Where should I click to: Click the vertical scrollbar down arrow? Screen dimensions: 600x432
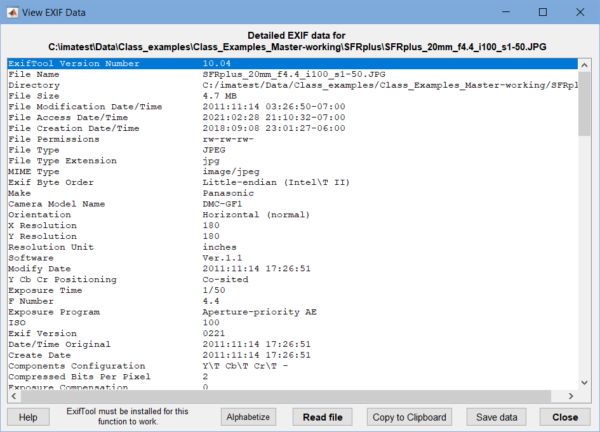click(x=585, y=382)
